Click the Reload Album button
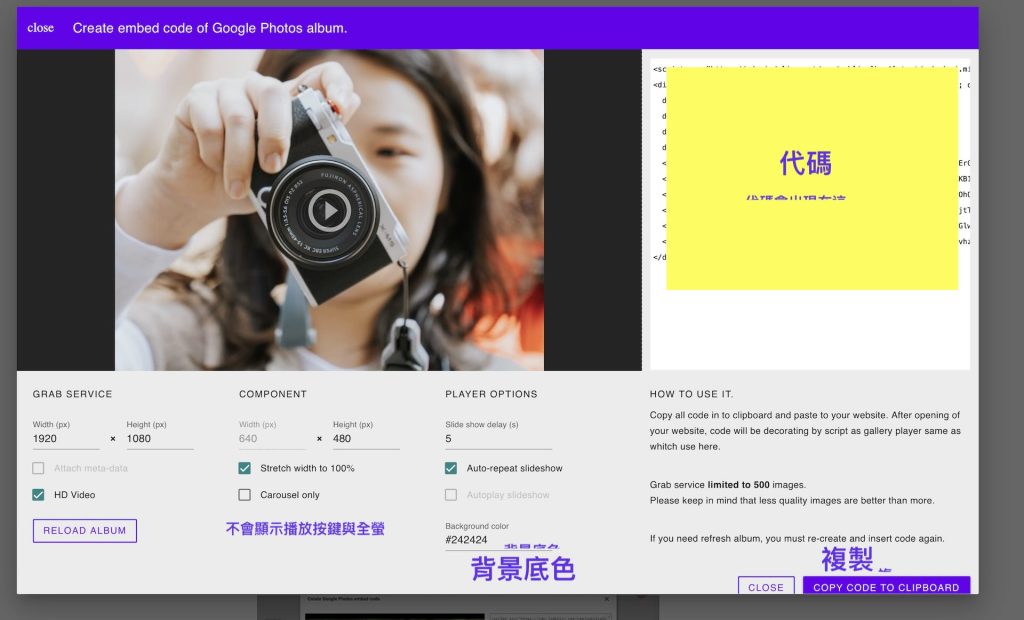 coord(85,530)
